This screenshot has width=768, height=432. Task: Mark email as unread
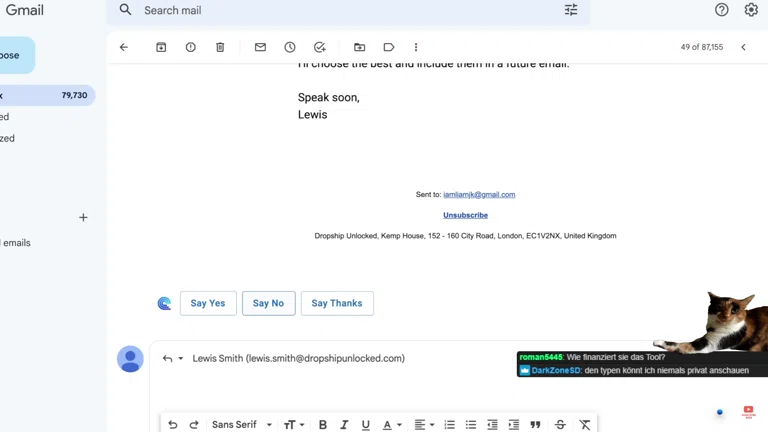260,47
